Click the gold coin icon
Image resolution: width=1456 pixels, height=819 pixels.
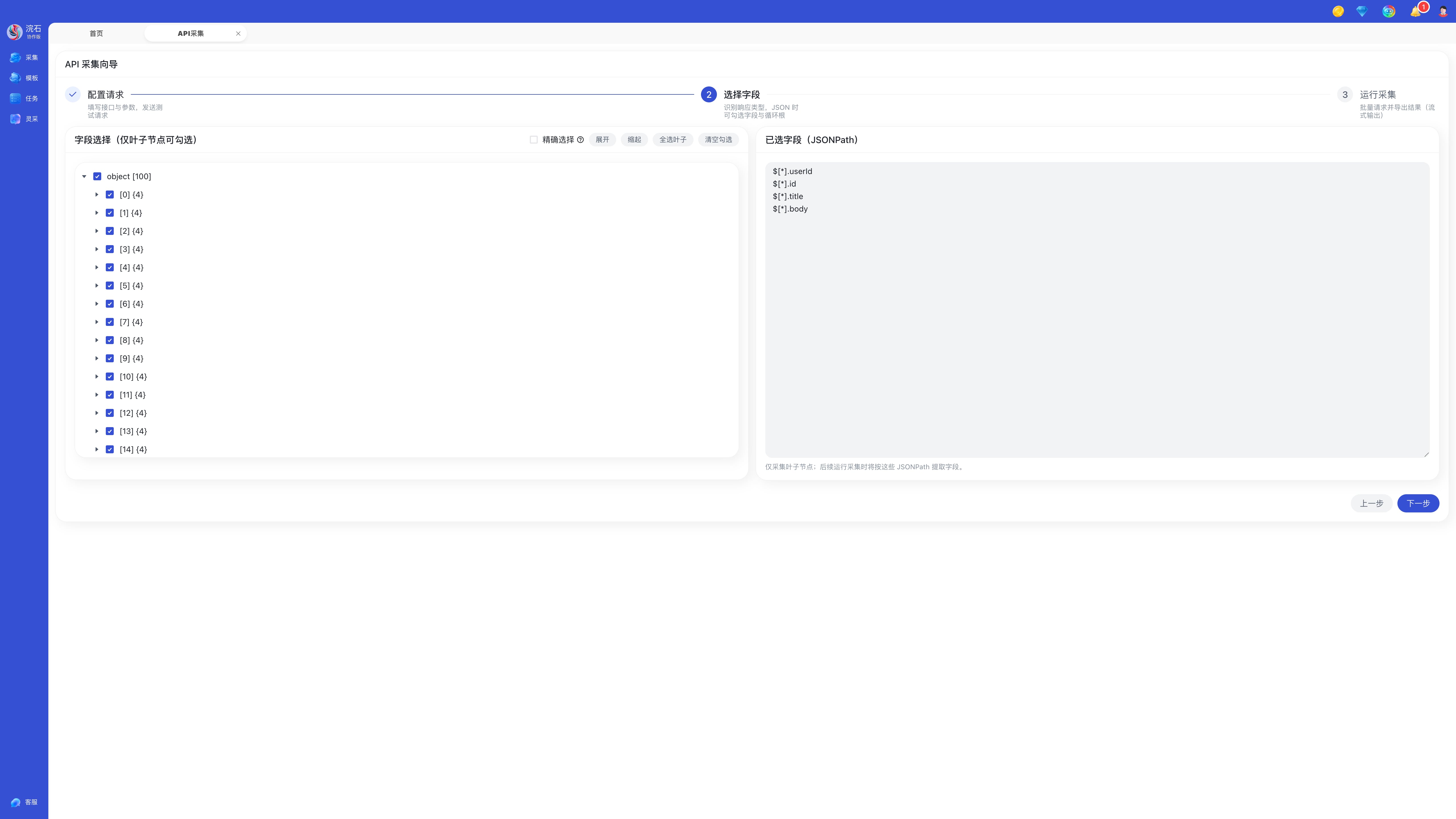tap(1338, 12)
